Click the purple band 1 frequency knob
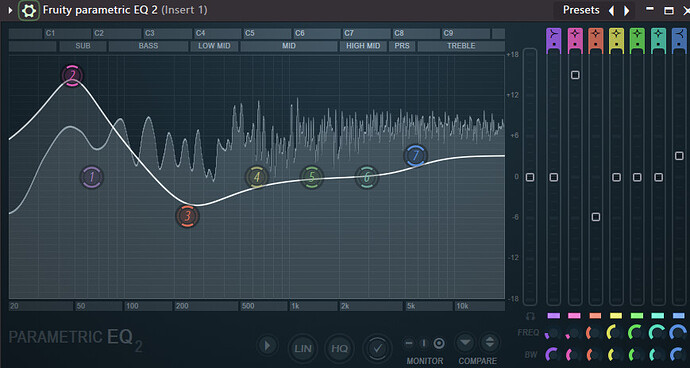Image resolution: width=690 pixels, height=368 pixels. click(x=553, y=333)
